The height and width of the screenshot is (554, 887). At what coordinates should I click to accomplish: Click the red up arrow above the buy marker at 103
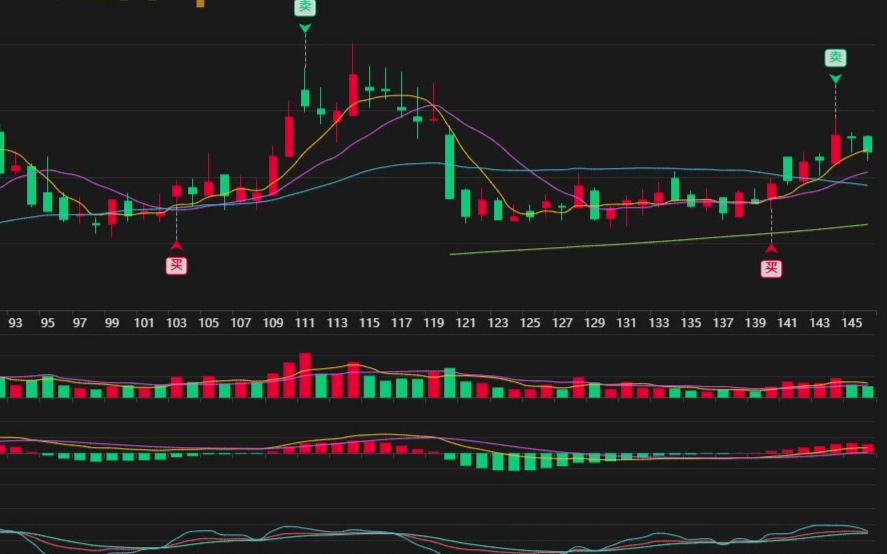[176, 245]
